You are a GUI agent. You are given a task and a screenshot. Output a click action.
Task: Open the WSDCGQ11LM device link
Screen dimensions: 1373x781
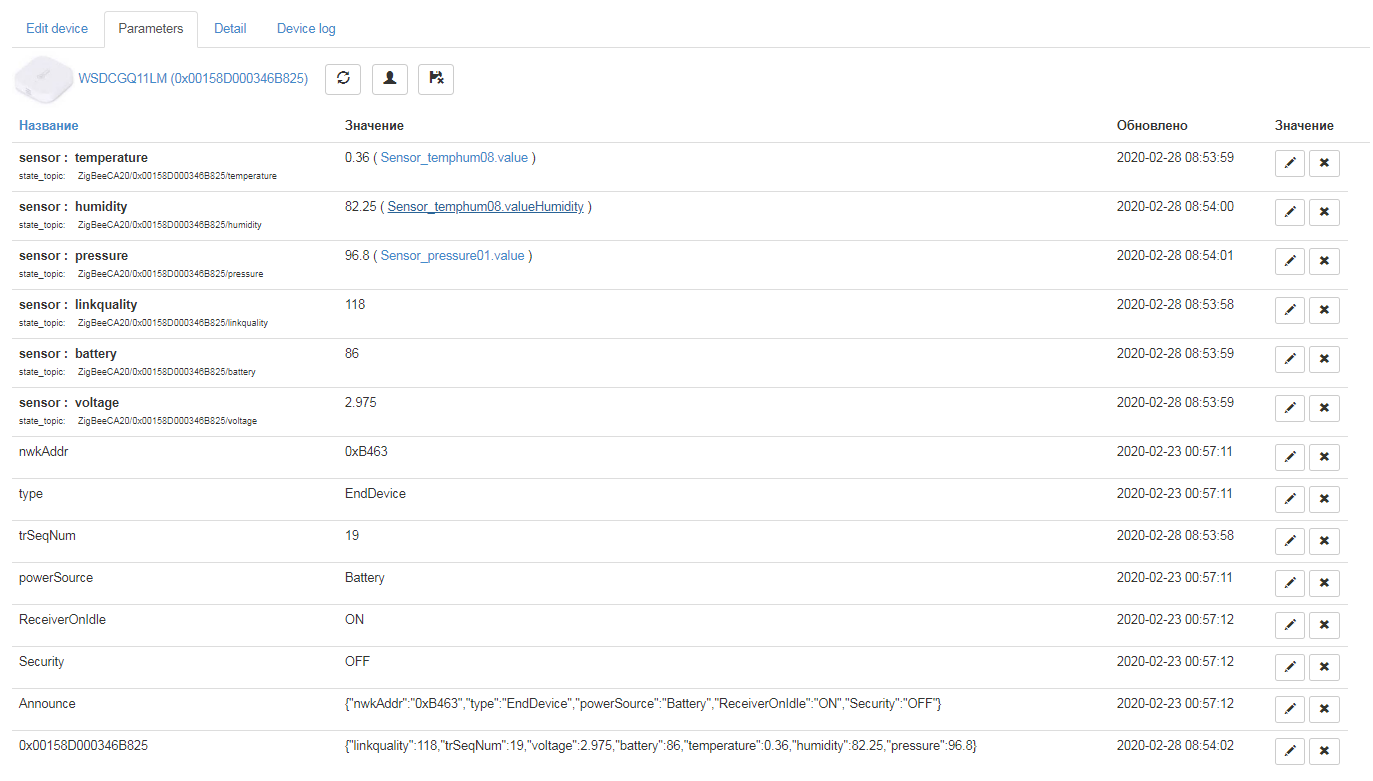193,78
